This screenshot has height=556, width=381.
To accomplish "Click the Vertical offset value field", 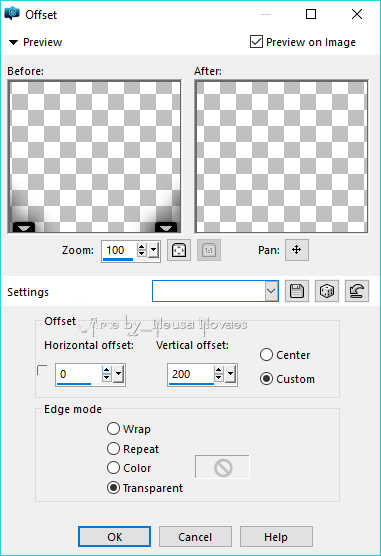I will point(191,374).
